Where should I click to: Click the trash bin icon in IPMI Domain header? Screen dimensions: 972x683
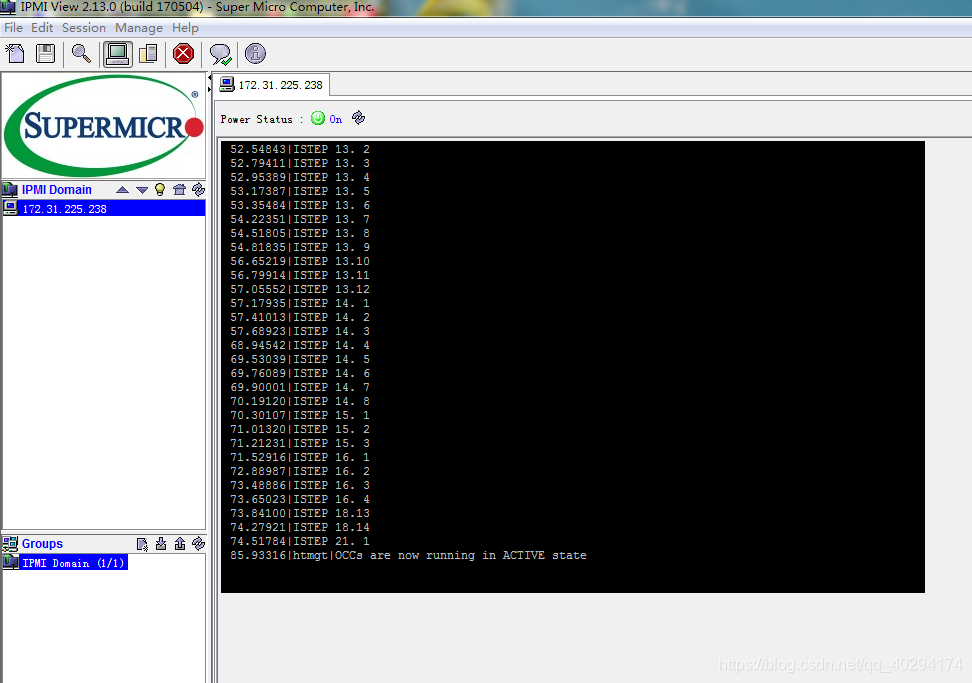[179, 190]
